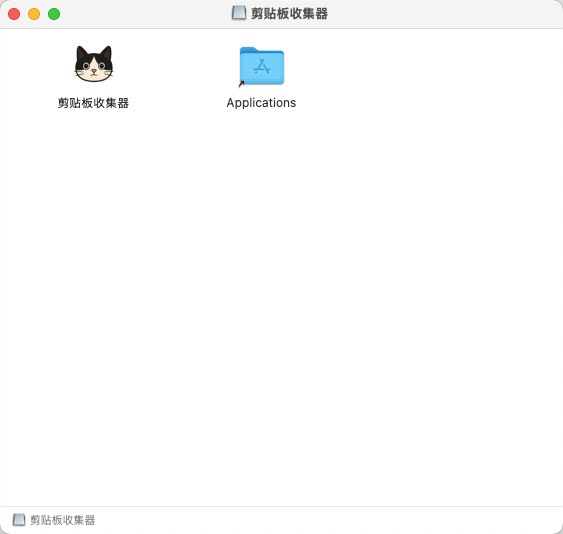
Task: Click the window title 剪贴板收集器
Action: 289,14
